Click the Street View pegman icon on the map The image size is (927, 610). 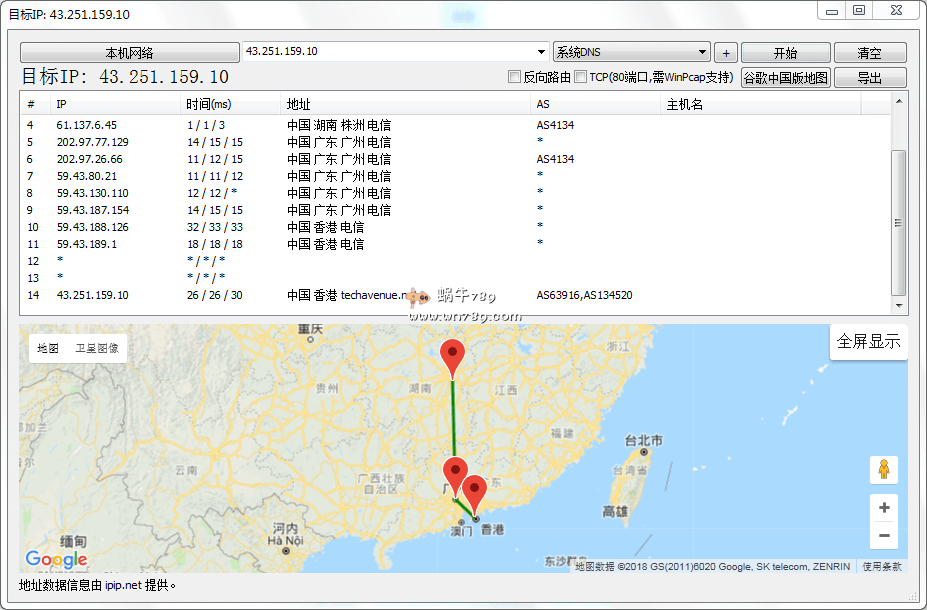(x=883, y=469)
